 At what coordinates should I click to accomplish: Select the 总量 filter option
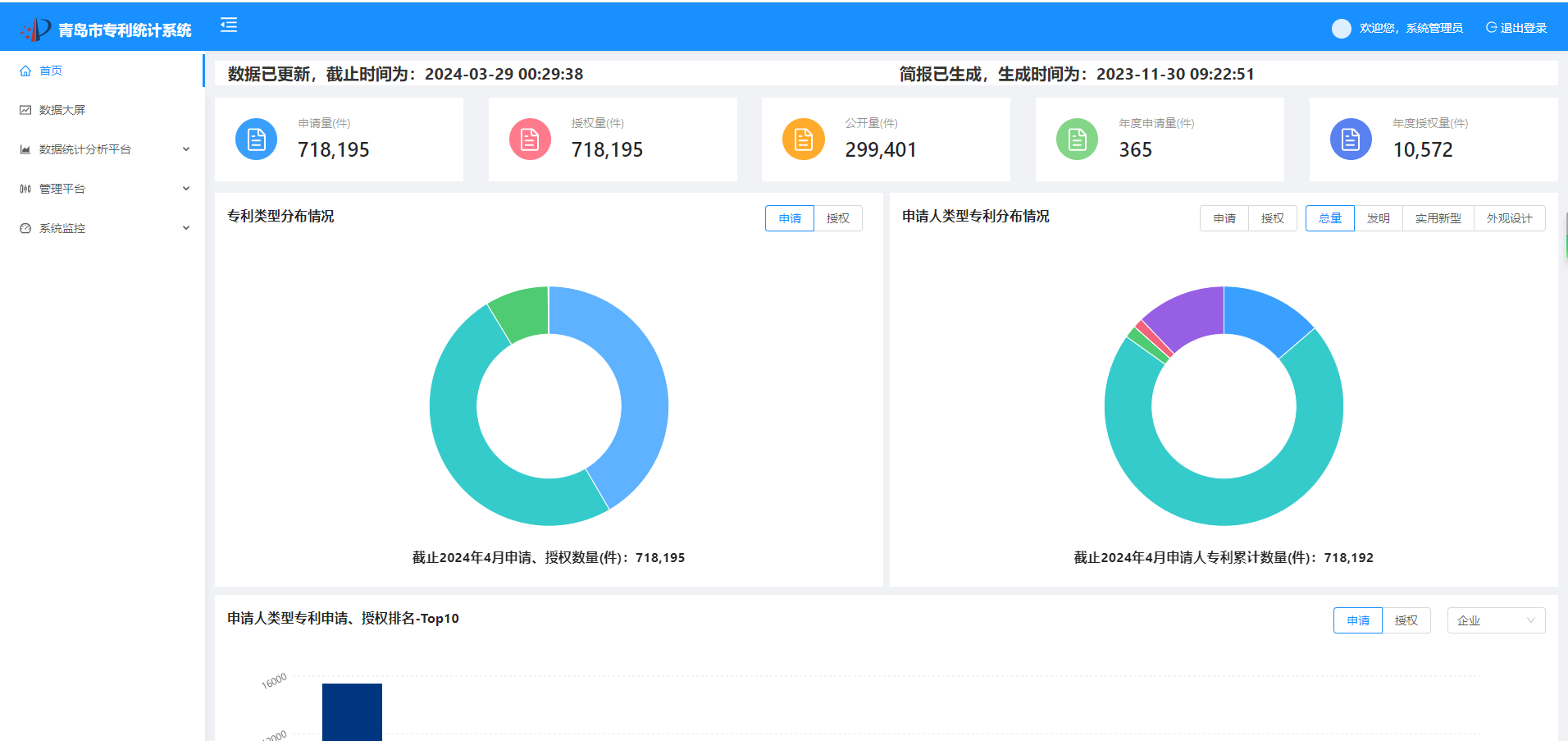(1330, 218)
